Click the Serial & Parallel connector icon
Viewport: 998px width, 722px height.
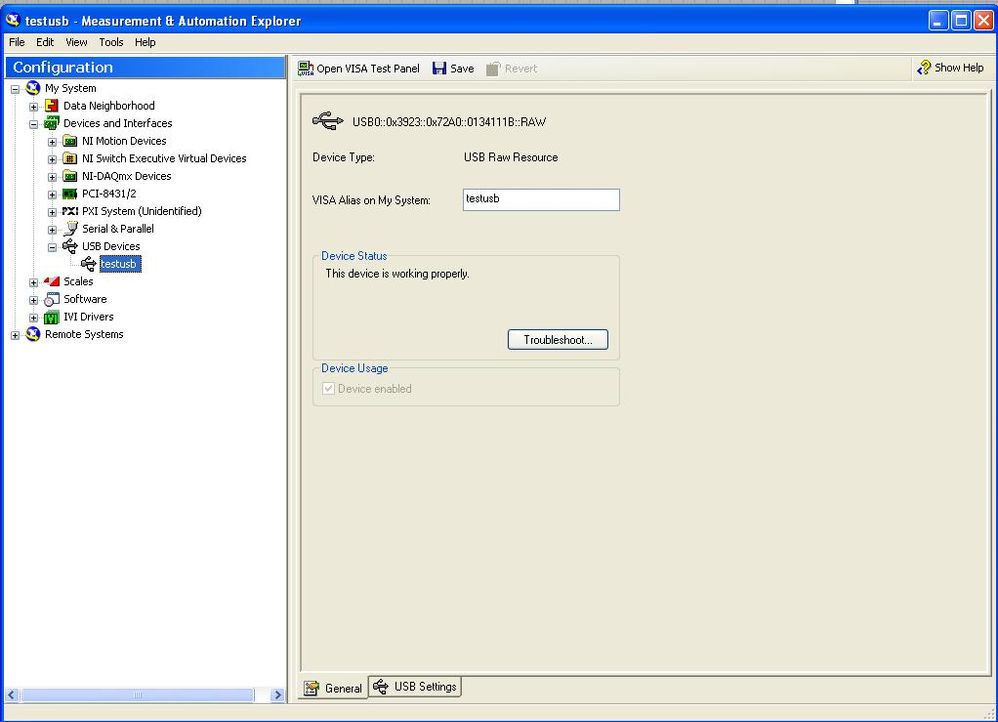click(70, 229)
